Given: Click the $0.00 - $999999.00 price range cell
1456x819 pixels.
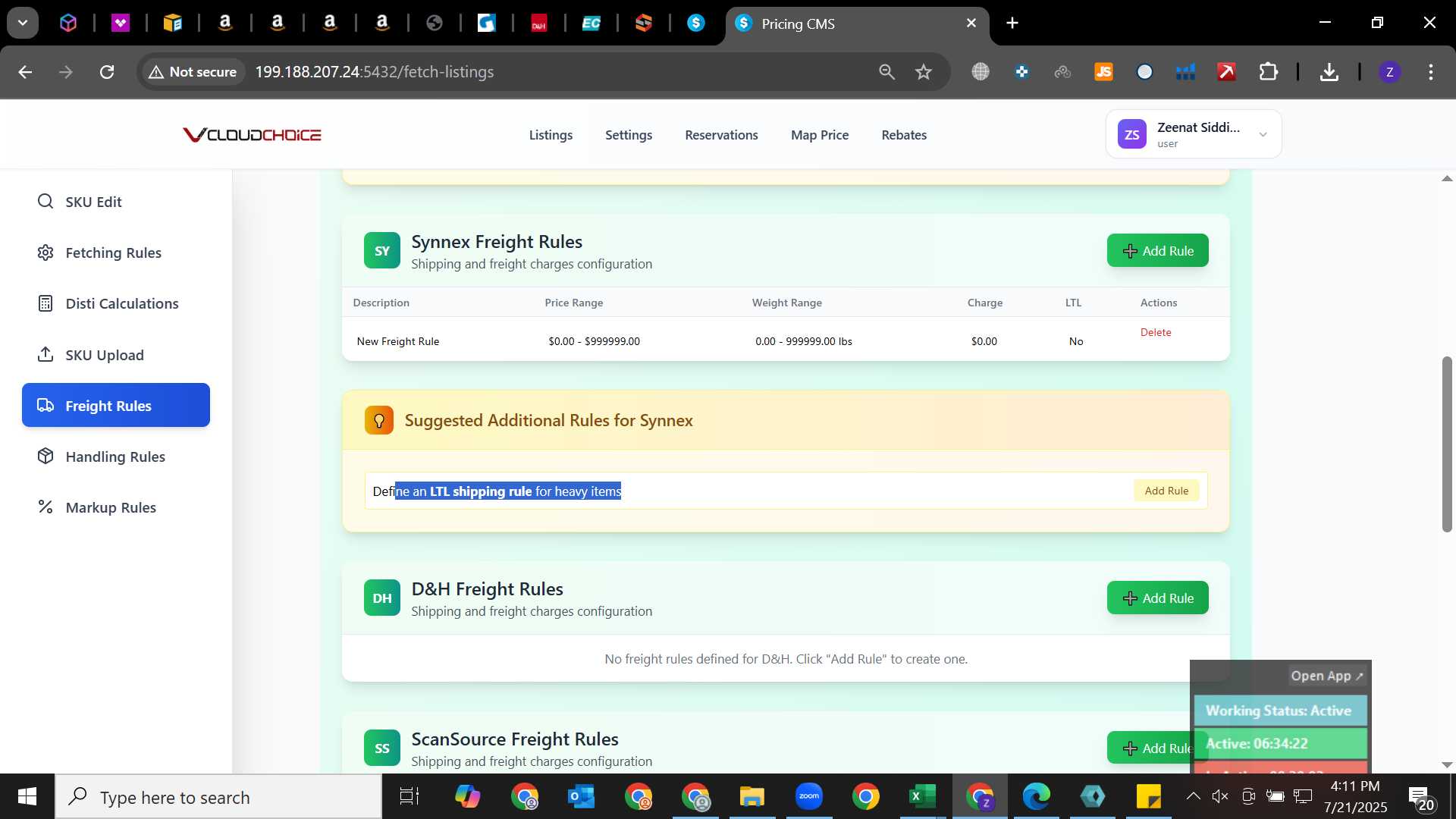Looking at the screenshot, I should click(x=594, y=341).
